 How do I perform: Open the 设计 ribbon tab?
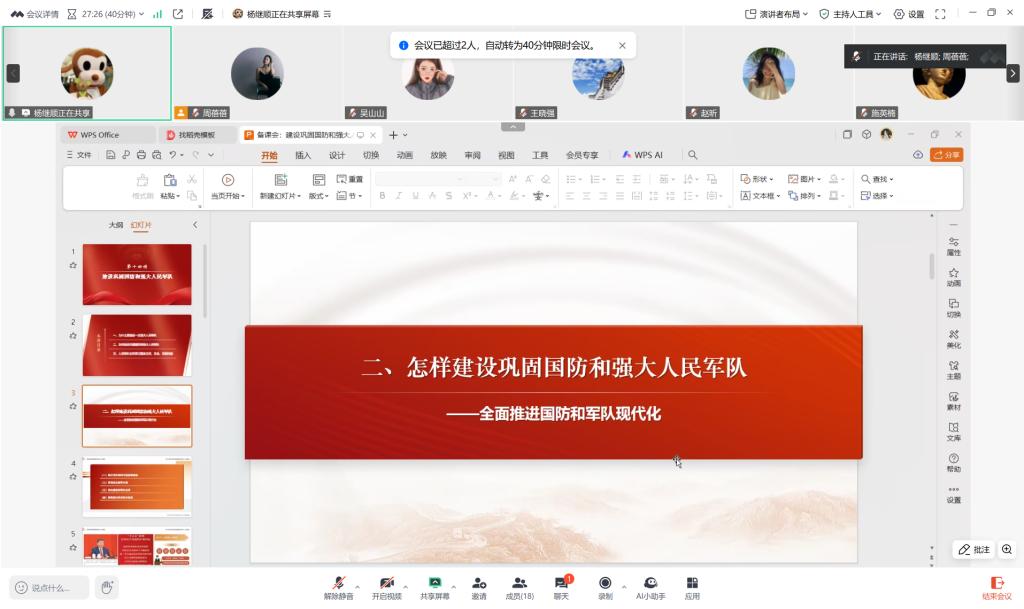337,155
